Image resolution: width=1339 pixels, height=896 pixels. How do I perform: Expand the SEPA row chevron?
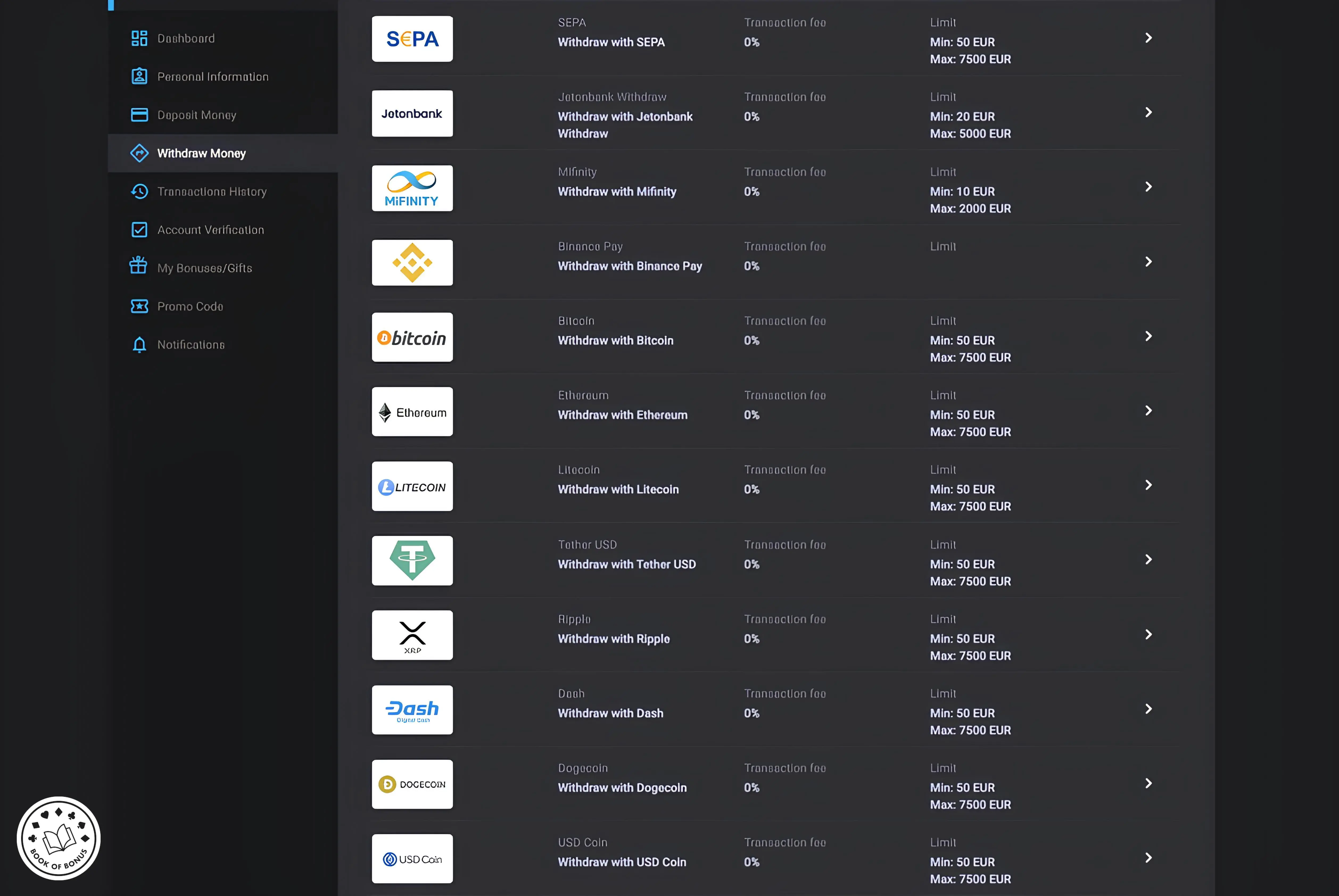point(1148,38)
